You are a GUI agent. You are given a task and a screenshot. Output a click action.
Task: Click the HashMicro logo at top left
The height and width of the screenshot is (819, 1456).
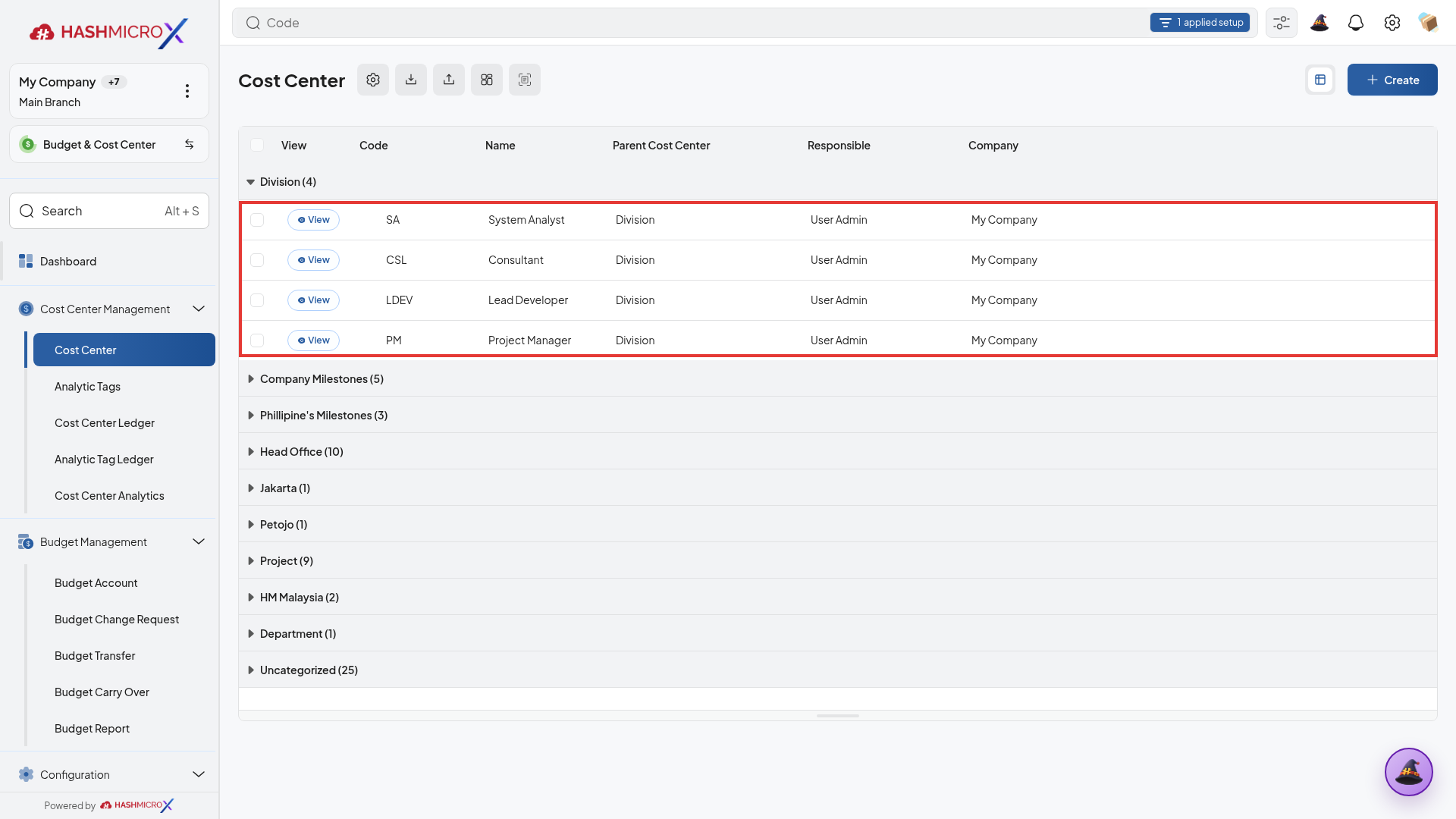(109, 32)
